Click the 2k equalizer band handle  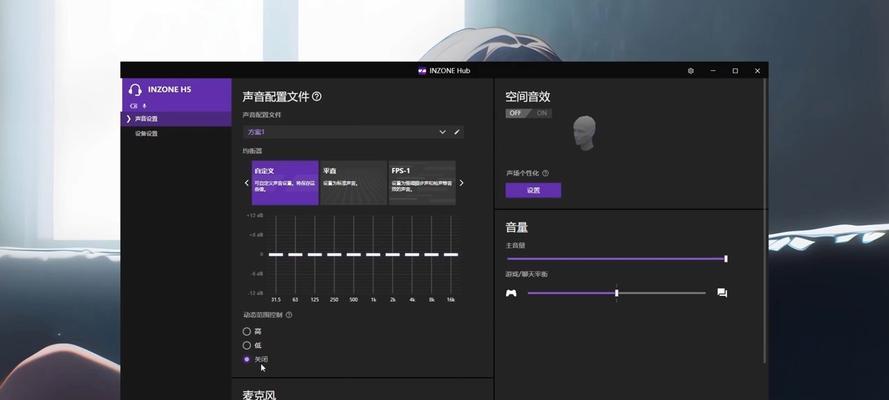[x=392, y=254]
